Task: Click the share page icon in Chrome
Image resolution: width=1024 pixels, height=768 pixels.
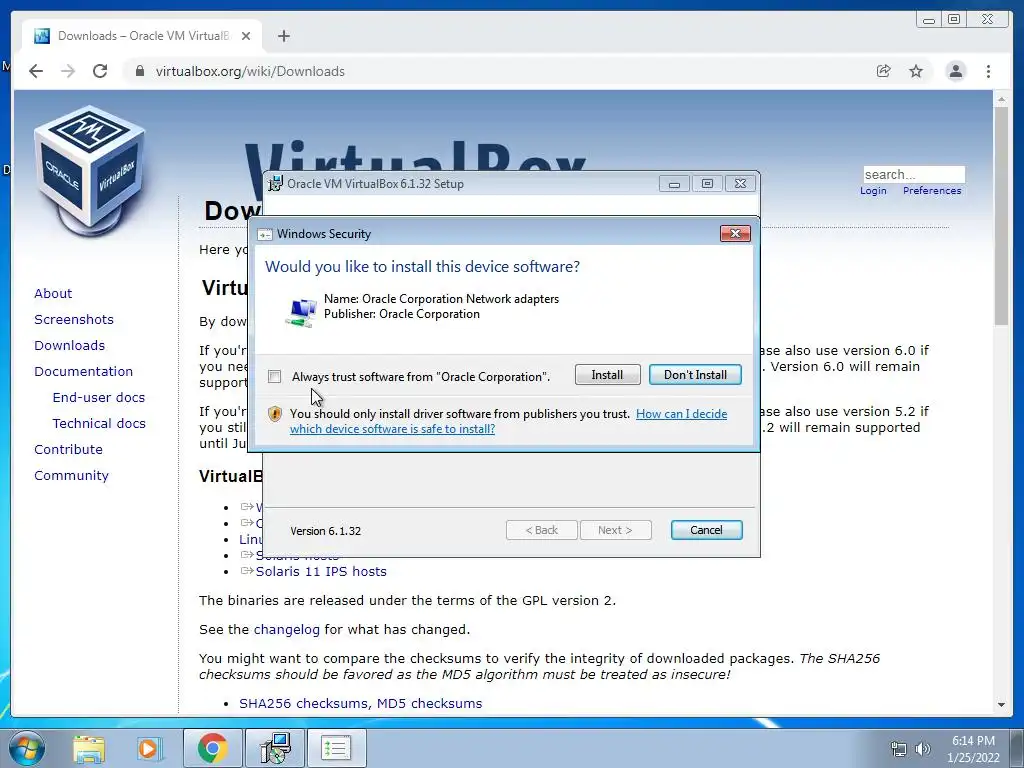Action: click(883, 71)
